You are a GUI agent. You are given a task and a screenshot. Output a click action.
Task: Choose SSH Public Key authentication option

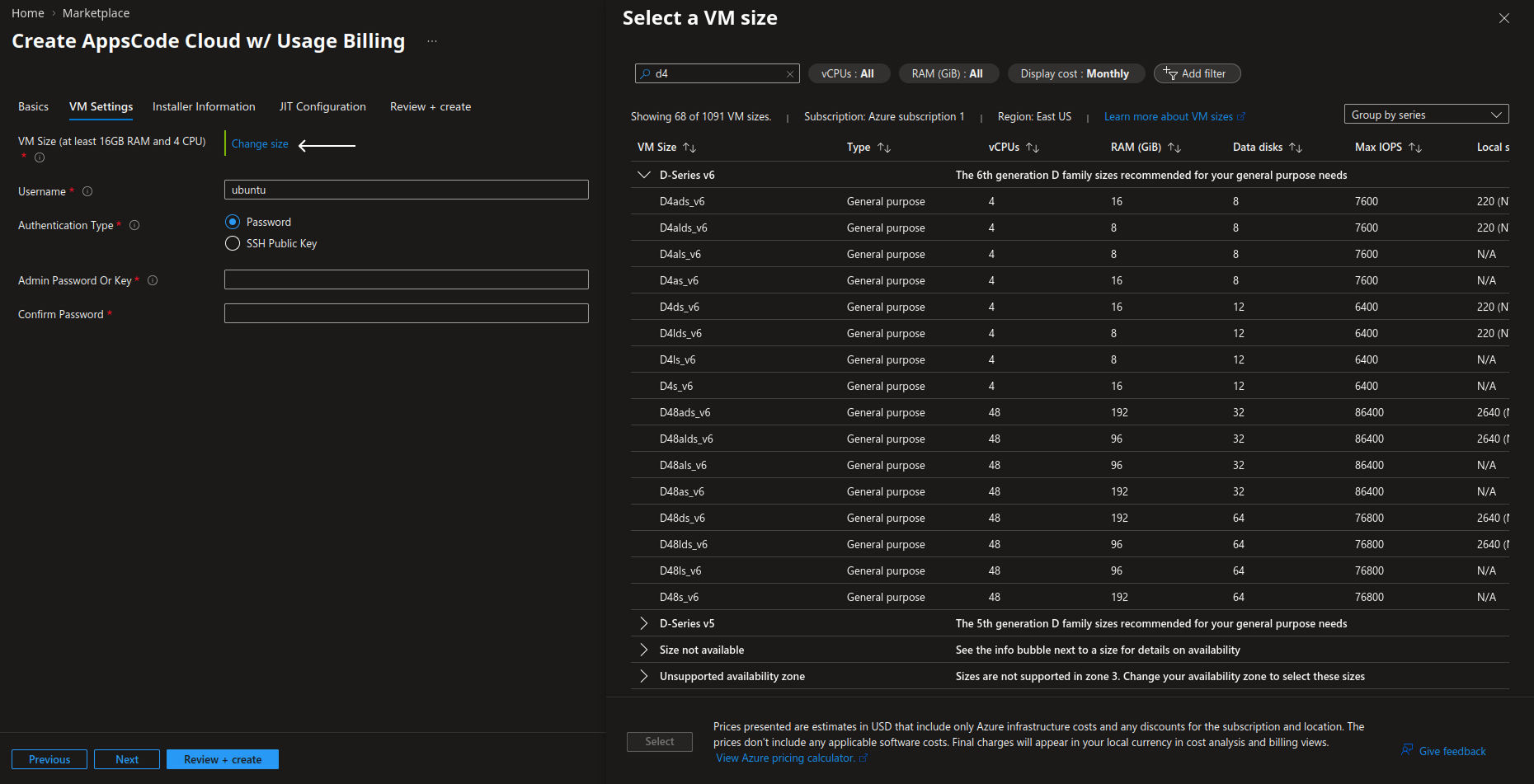[x=233, y=243]
